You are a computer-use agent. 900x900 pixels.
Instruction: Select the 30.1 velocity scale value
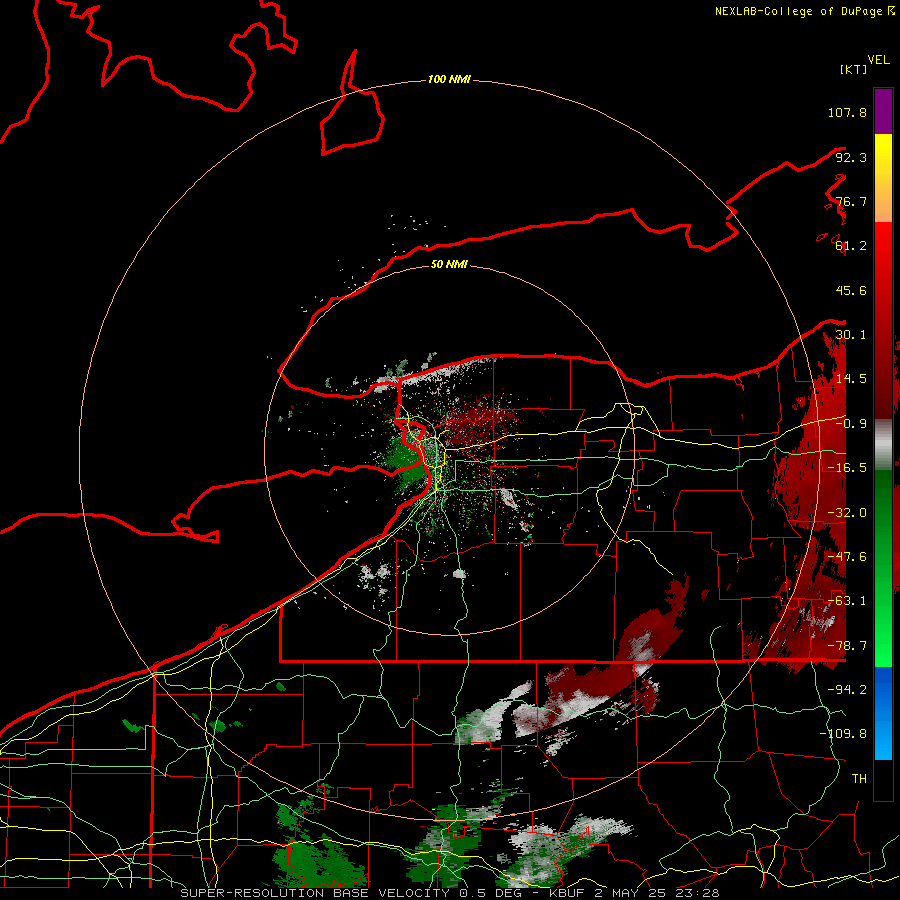[x=851, y=335]
